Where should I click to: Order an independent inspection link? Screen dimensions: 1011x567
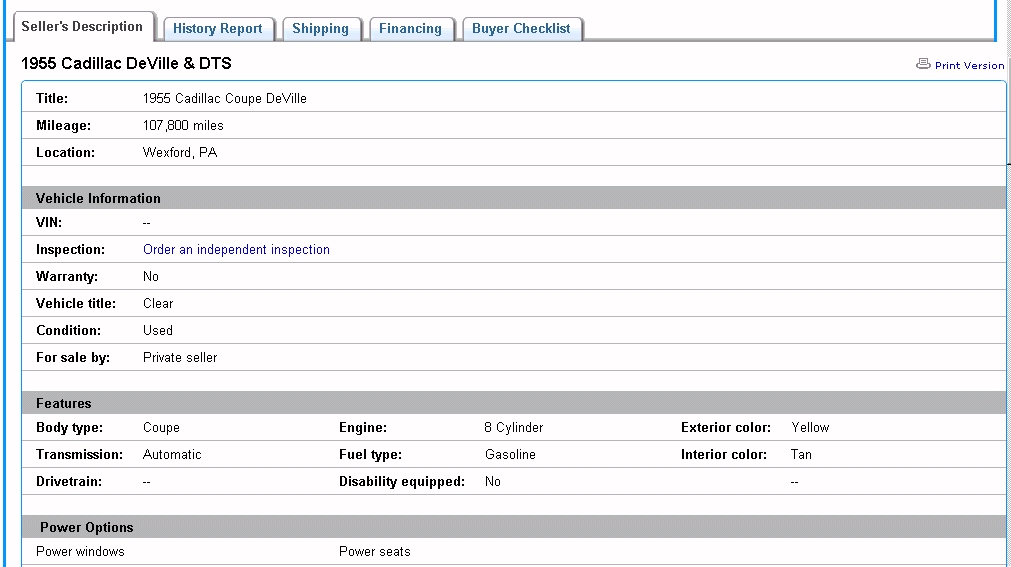(236, 250)
